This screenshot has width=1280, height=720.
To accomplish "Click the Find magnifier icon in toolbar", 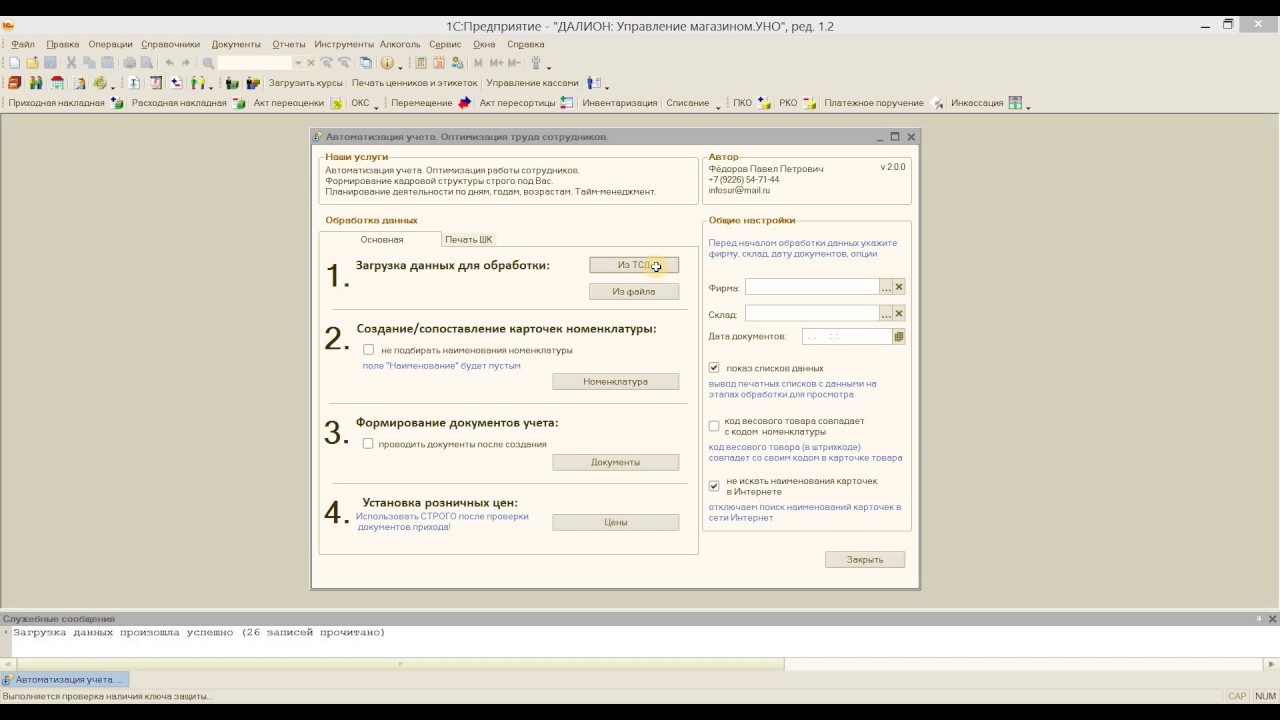I will click(x=208, y=63).
